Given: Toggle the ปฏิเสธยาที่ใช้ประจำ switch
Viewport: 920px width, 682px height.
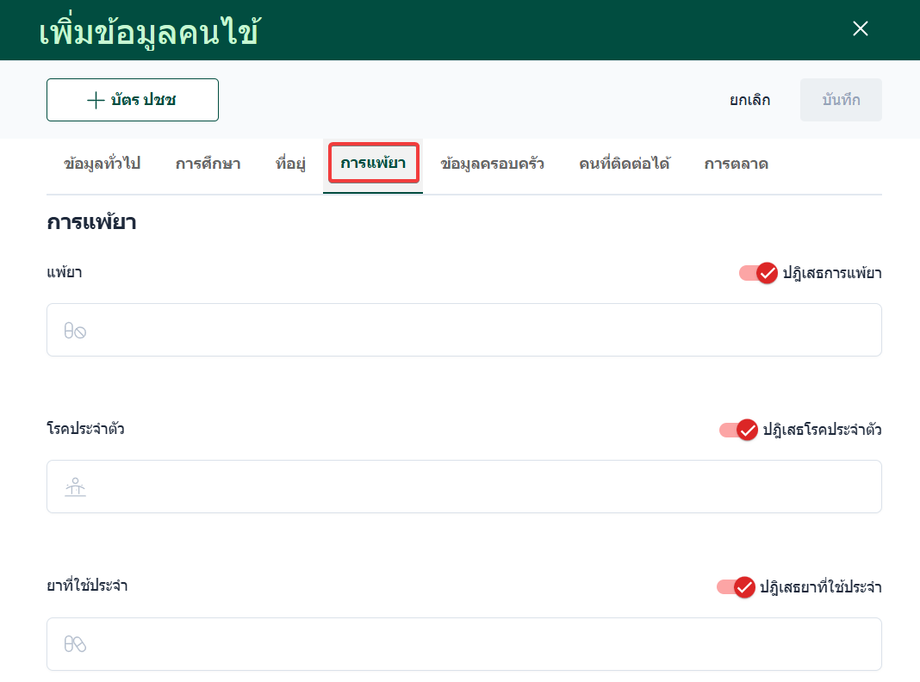Looking at the screenshot, I should pos(736,587).
